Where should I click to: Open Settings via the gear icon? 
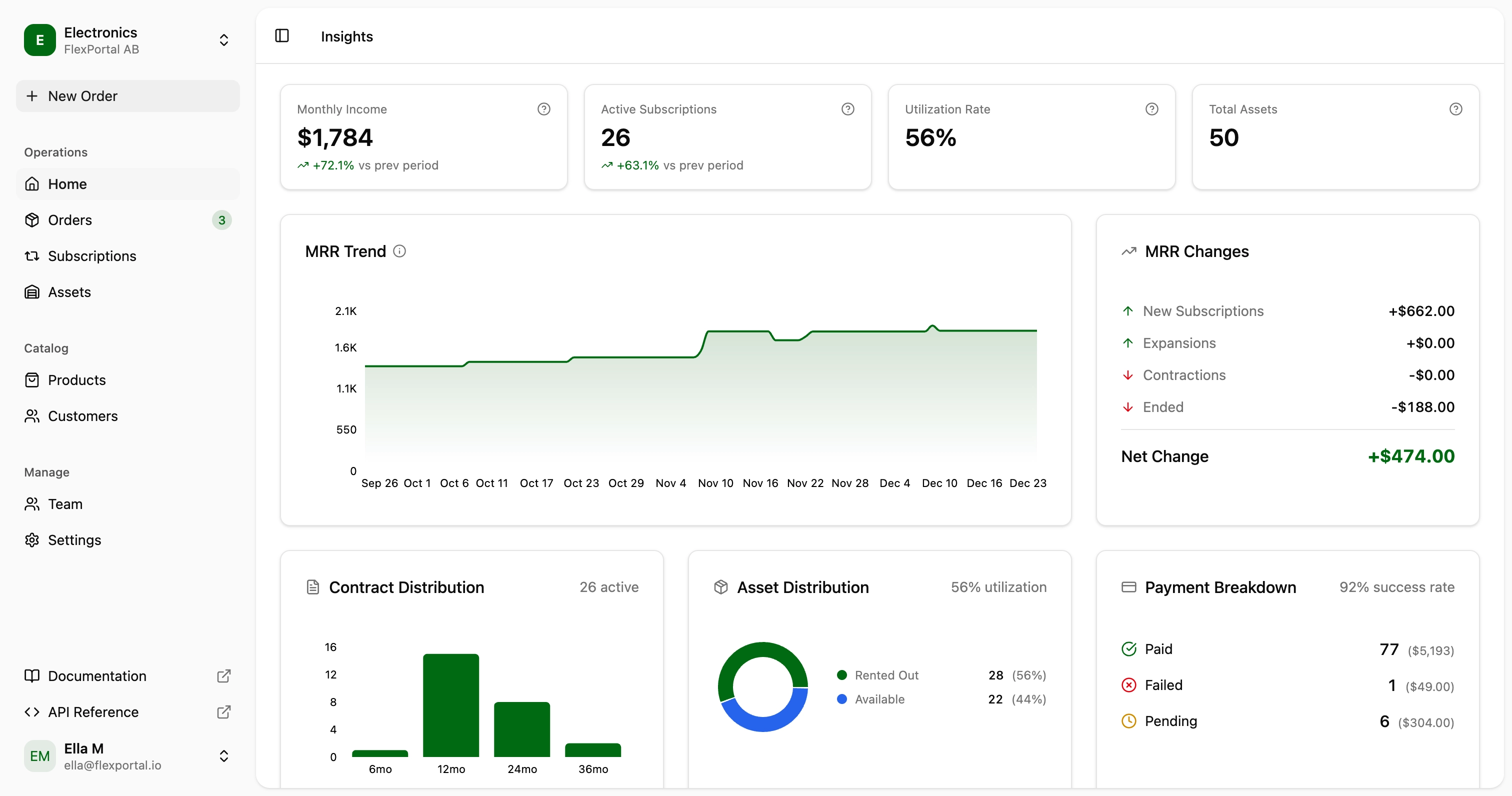click(x=32, y=540)
